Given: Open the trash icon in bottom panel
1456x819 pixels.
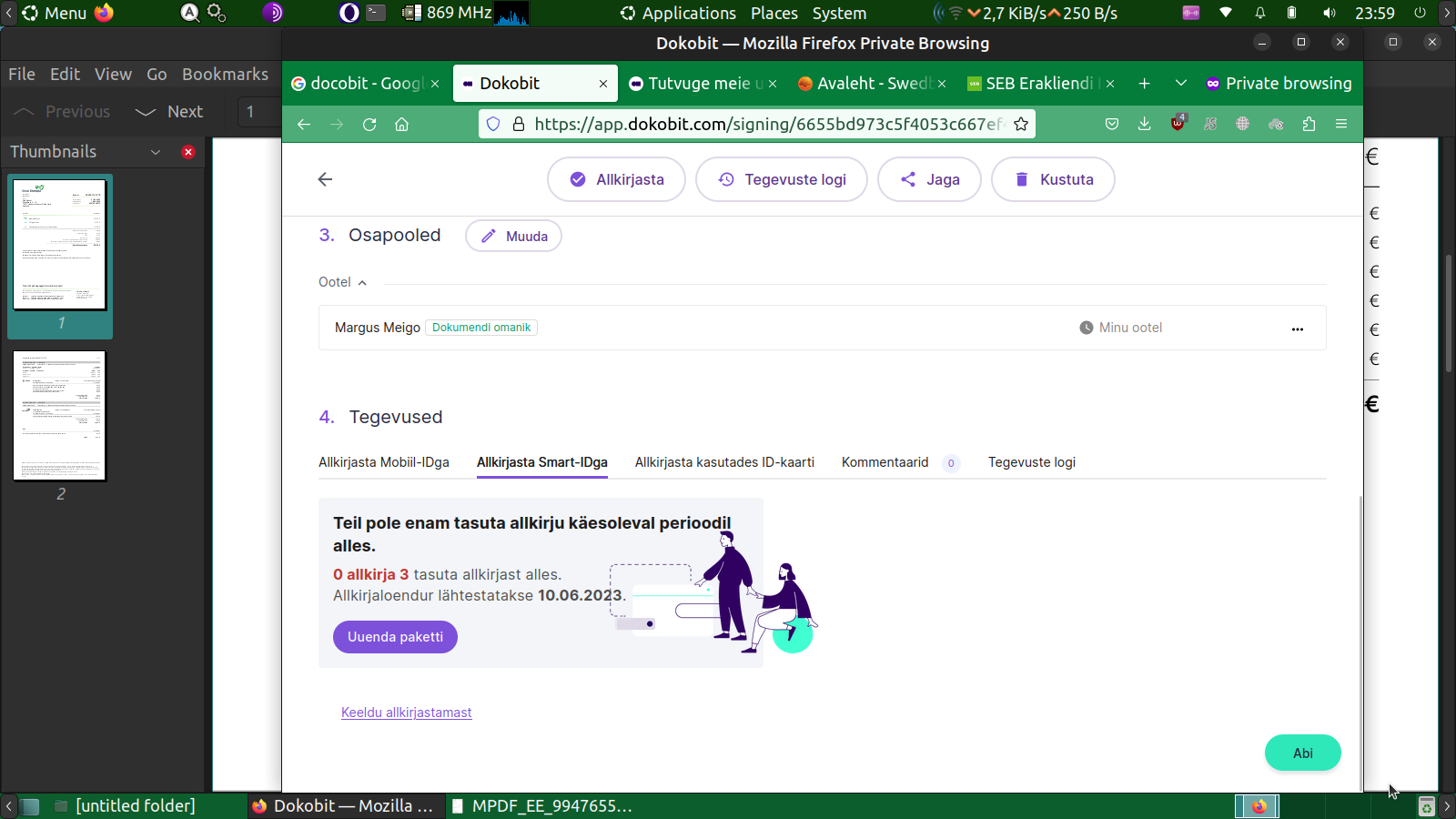Looking at the screenshot, I should point(1427,806).
